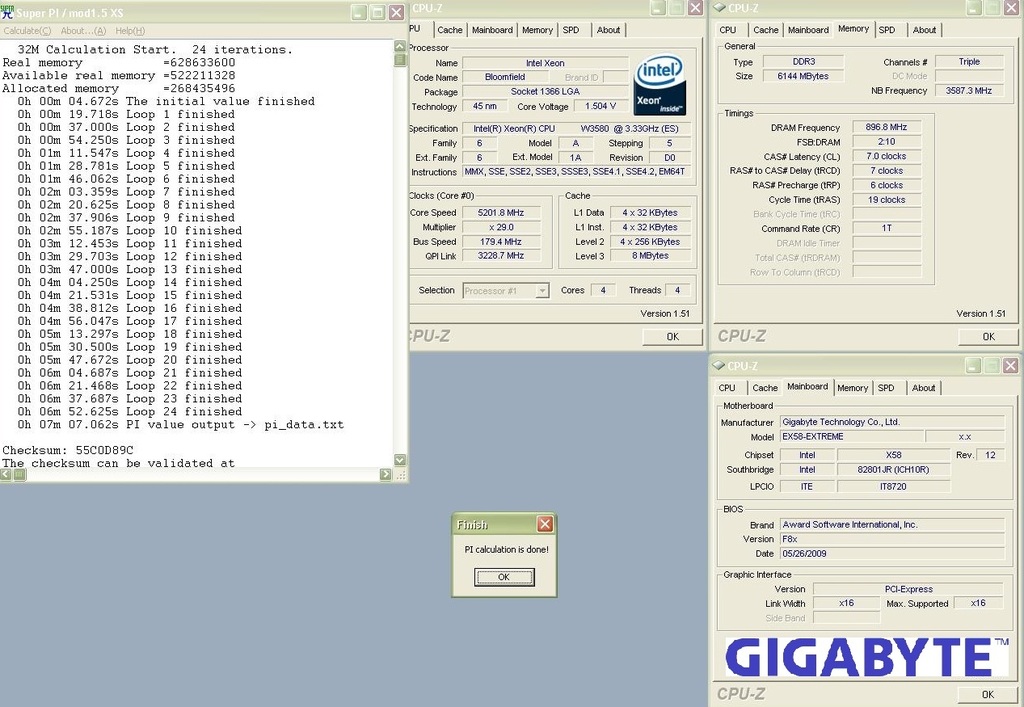1024x707 pixels.
Task: Click the Command Rate 1T field
Action: point(886,228)
